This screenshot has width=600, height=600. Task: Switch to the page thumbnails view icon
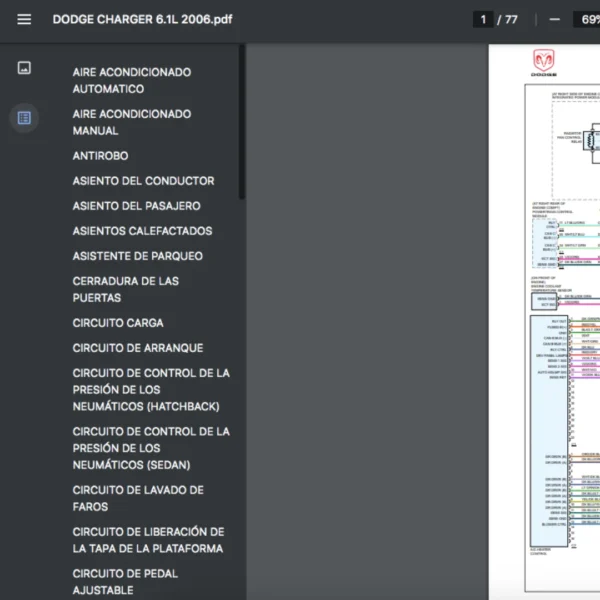coord(24,68)
